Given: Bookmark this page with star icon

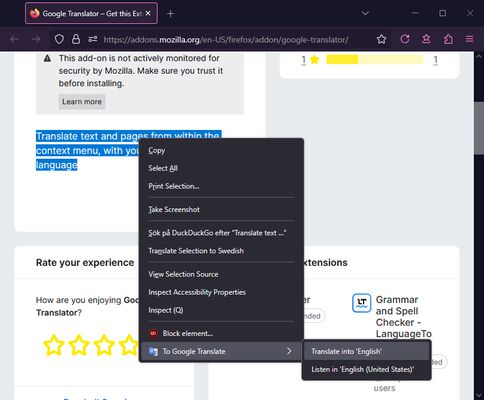Looking at the screenshot, I should click(x=381, y=39).
